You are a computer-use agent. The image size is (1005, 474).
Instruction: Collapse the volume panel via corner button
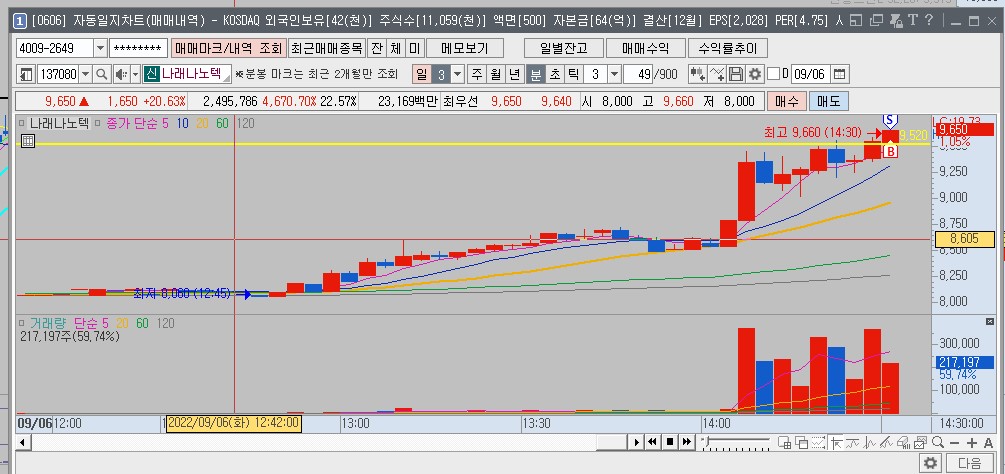click(x=989, y=320)
